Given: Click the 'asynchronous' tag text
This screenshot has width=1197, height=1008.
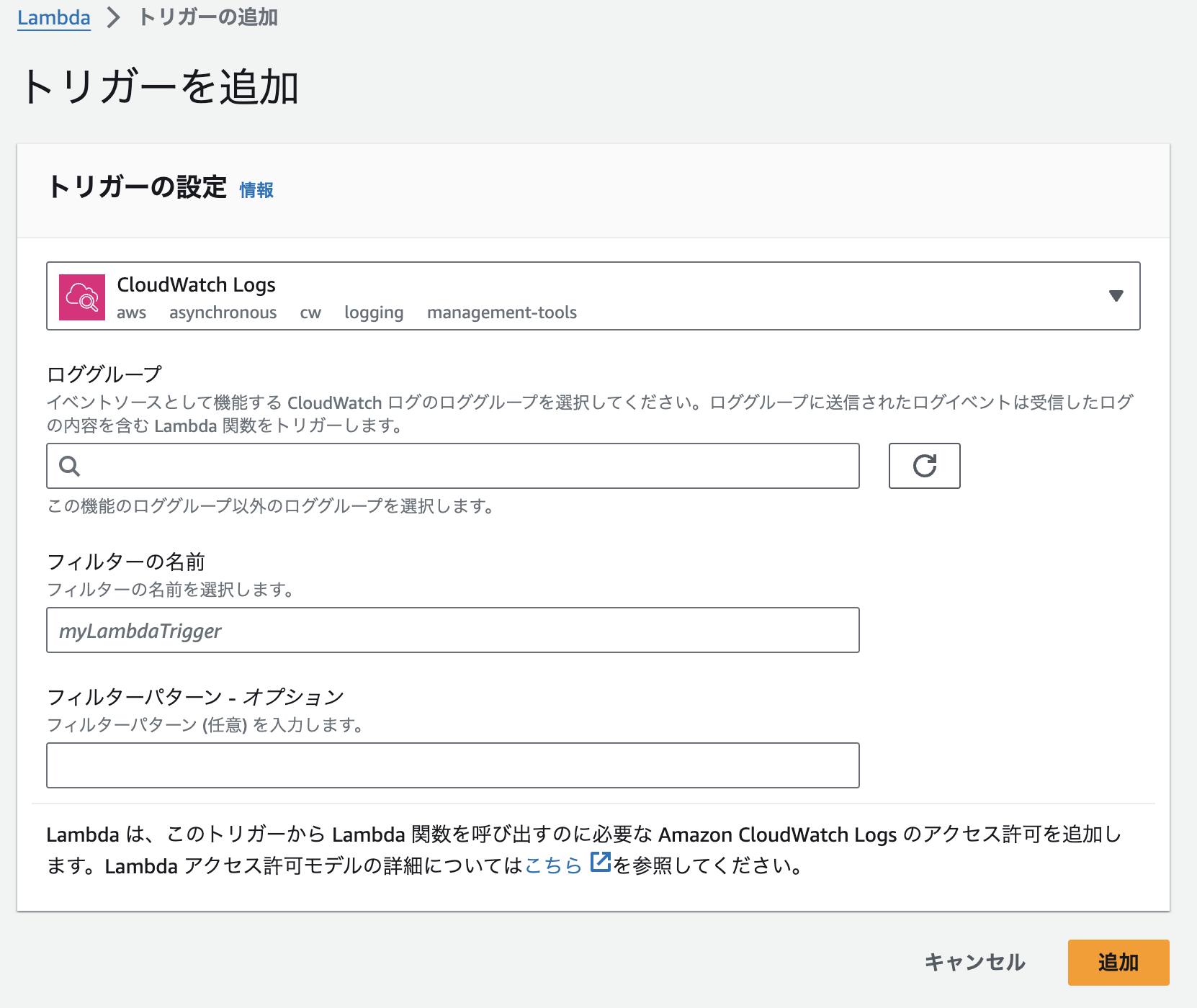Looking at the screenshot, I should click(223, 312).
